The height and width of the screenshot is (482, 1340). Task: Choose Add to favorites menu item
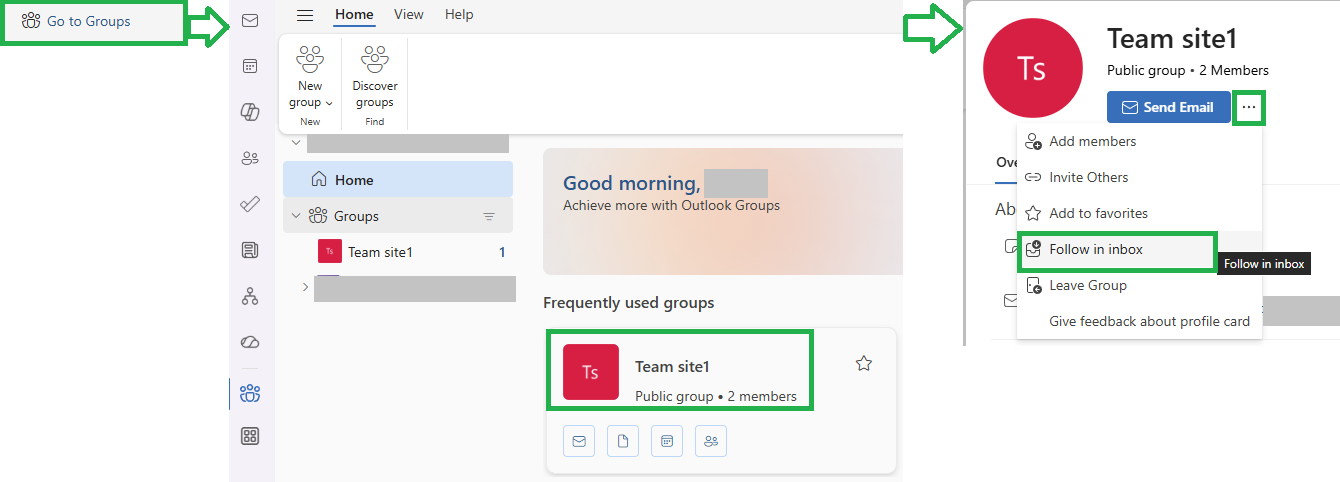tap(1139, 213)
